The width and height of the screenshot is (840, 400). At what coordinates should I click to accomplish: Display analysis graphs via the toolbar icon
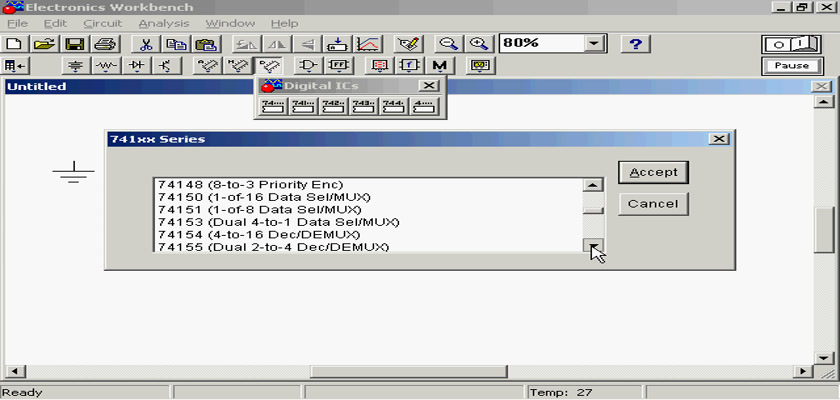(x=368, y=44)
